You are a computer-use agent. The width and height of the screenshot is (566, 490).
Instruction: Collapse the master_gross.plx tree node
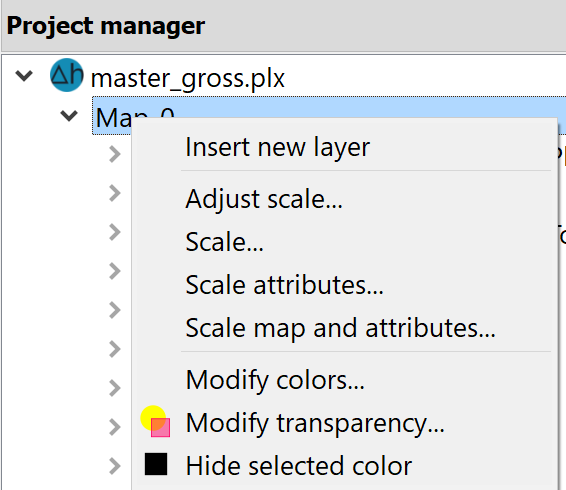pos(24,76)
